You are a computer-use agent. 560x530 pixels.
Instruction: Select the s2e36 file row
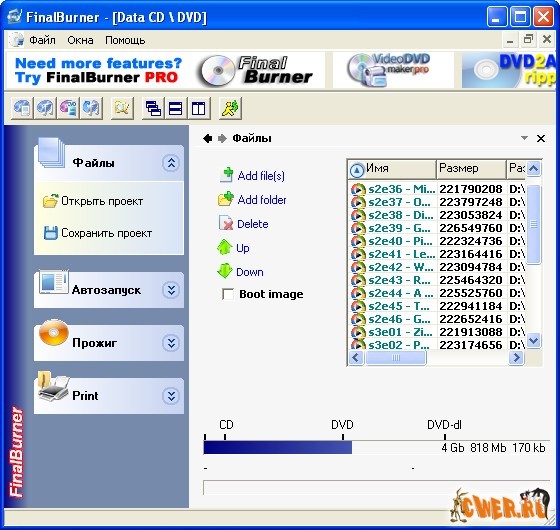click(x=438, y=189)
